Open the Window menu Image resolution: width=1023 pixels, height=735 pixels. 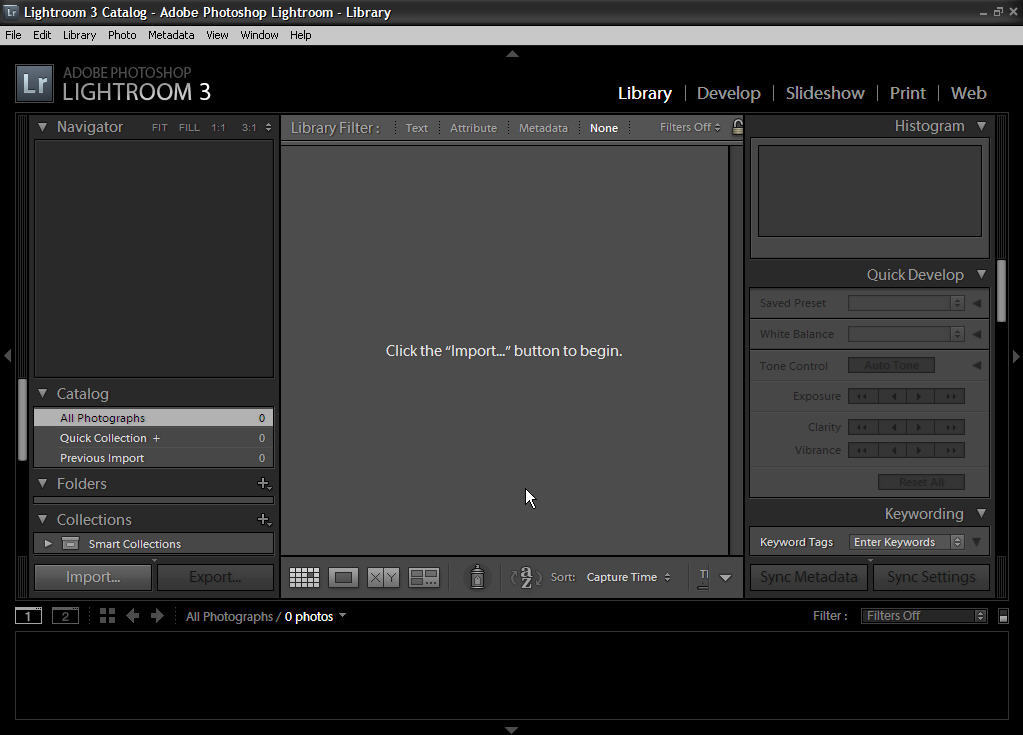coord(259,35)
